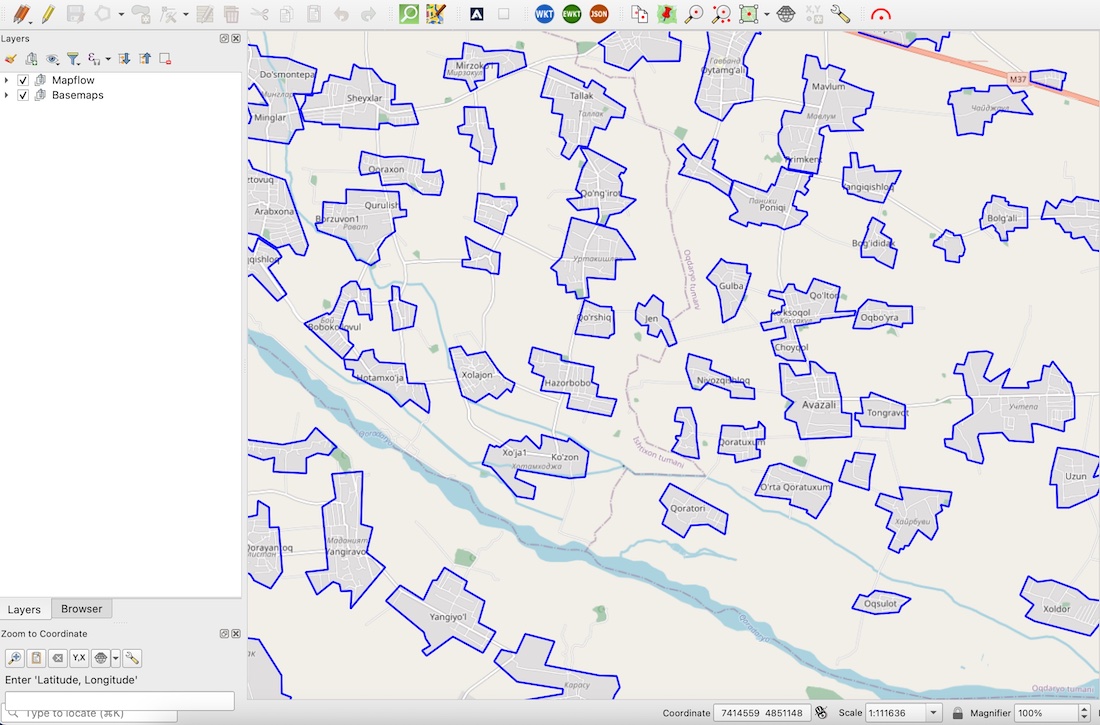Toggle the Mapflow layer checkbox
The height and width of the screenshot is (725, 1100).
pyautogui.click(x=23, y=80)
